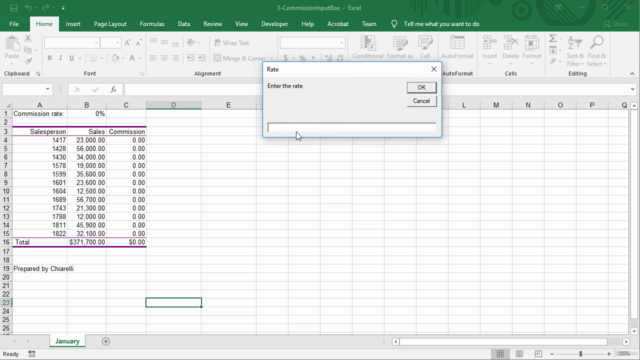Image resolution: width=640 pixels, height=360 pixels.
Task: Click Cancel in the Rate dialog
Action: point(421,101)
